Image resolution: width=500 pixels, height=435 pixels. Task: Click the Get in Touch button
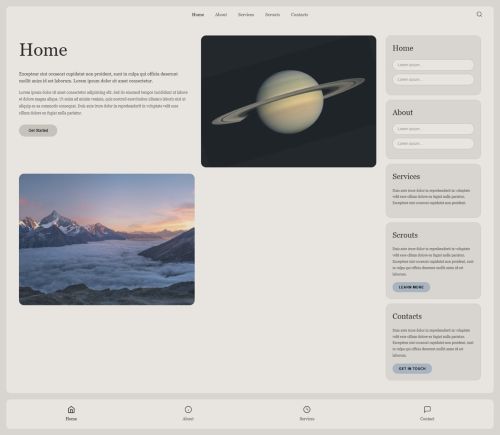412,368
